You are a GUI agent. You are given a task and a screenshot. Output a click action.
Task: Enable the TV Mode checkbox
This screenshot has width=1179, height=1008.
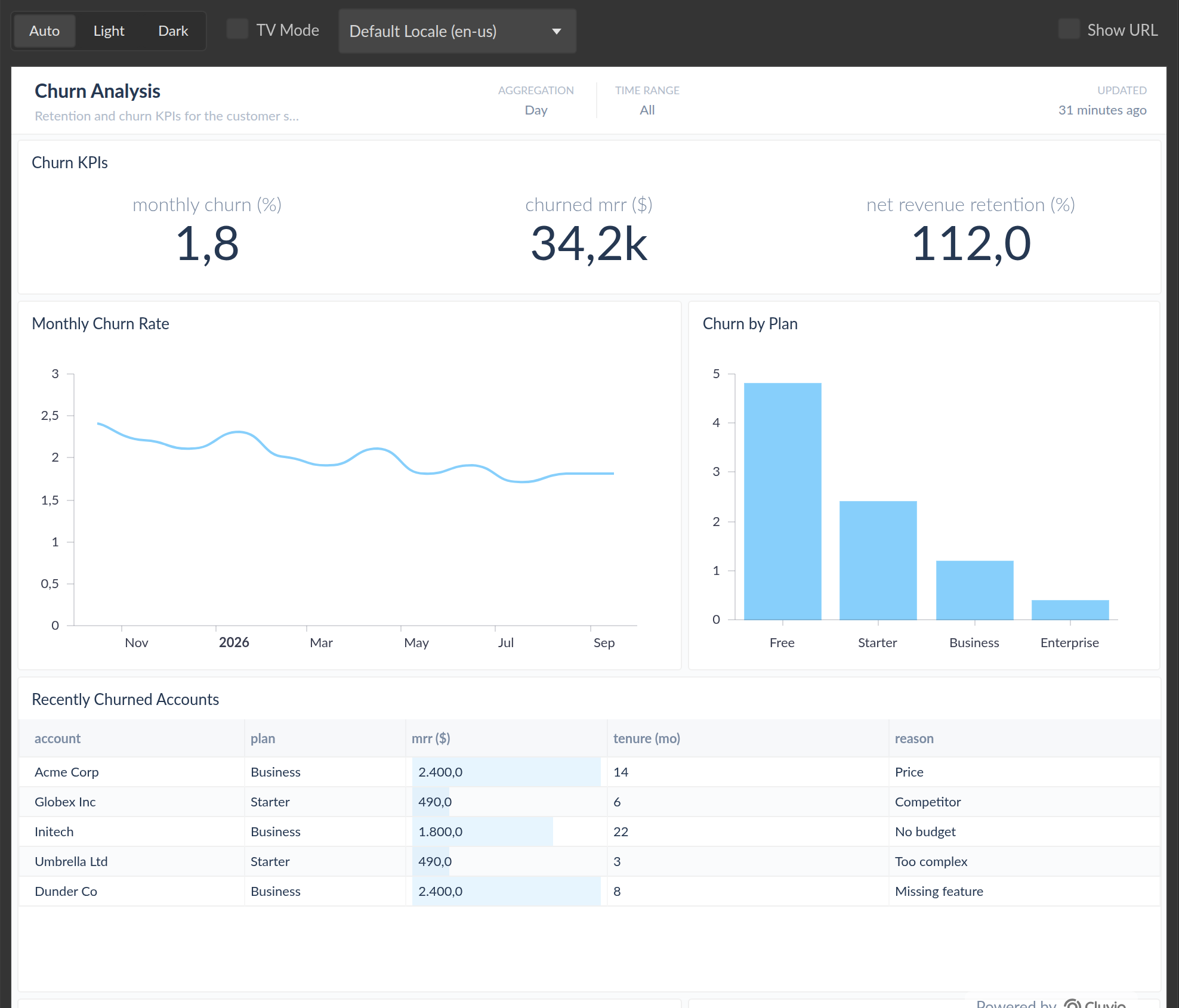[x=237, y=29]
